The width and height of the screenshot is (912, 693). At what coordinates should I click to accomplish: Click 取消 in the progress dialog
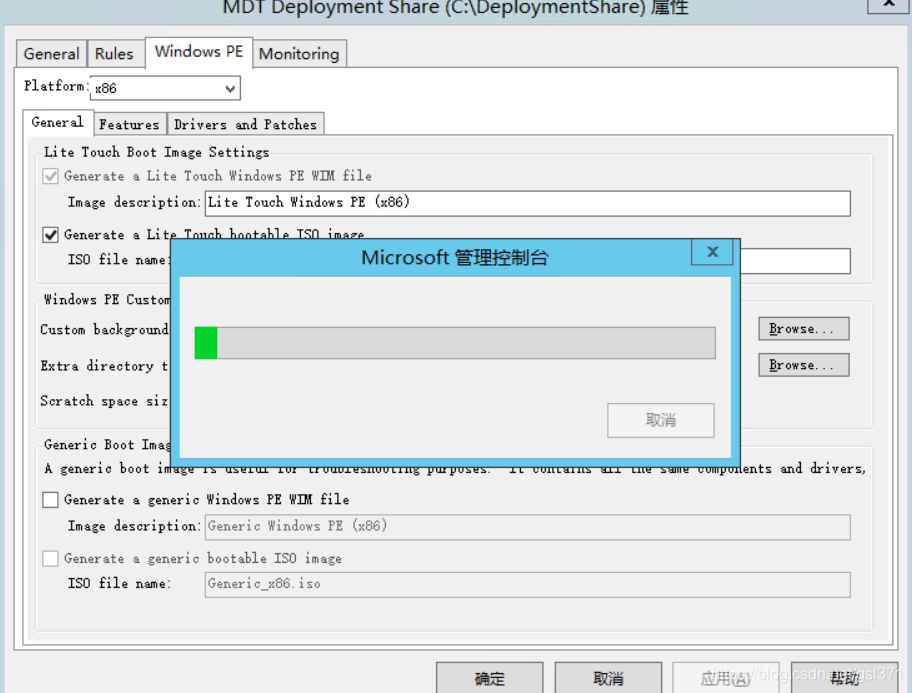pyautogui.click(x=661, y=420)
